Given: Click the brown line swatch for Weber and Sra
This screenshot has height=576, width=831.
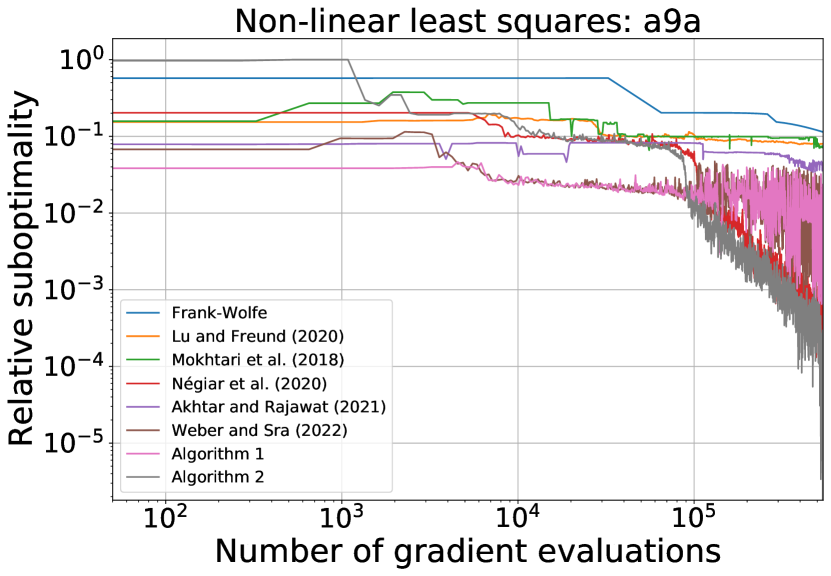Looking at the screenshot, I should [x=143, y=430].
